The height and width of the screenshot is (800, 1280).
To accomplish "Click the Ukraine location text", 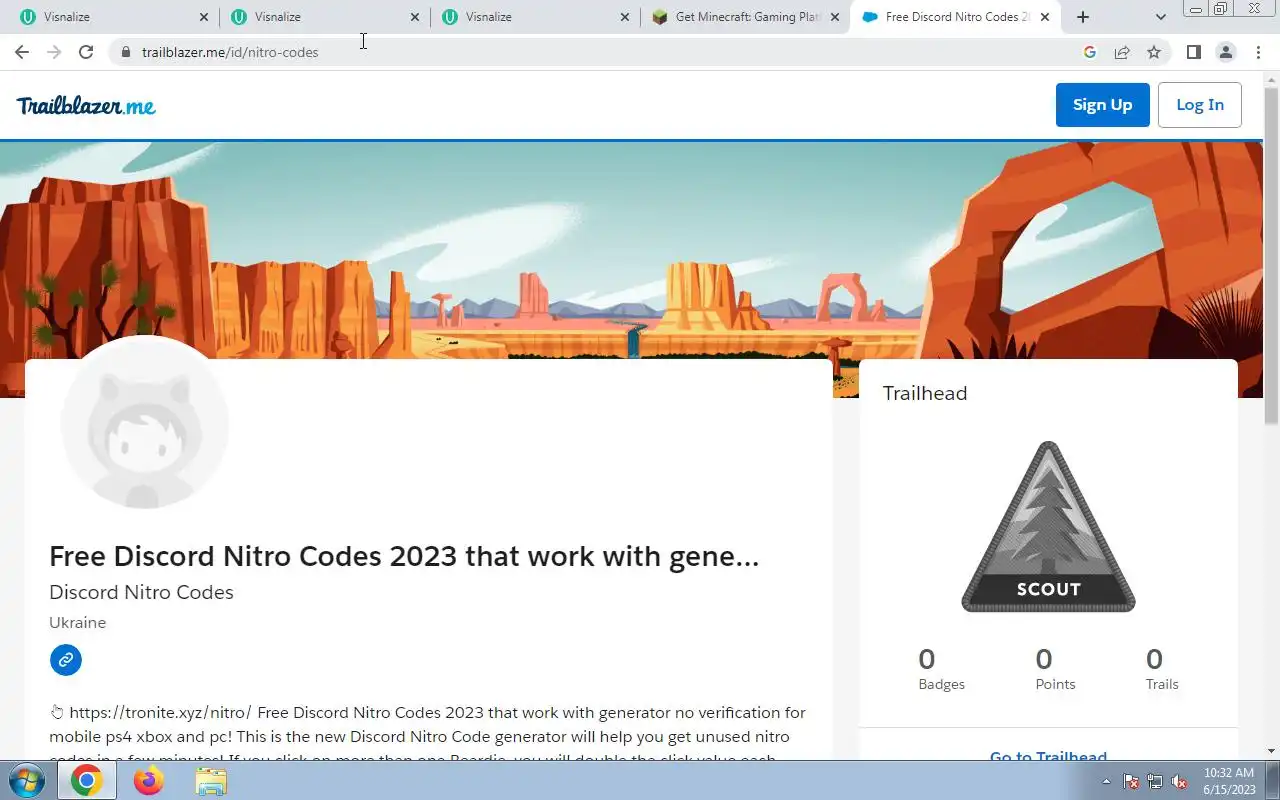I will click(x=77, y=622).
